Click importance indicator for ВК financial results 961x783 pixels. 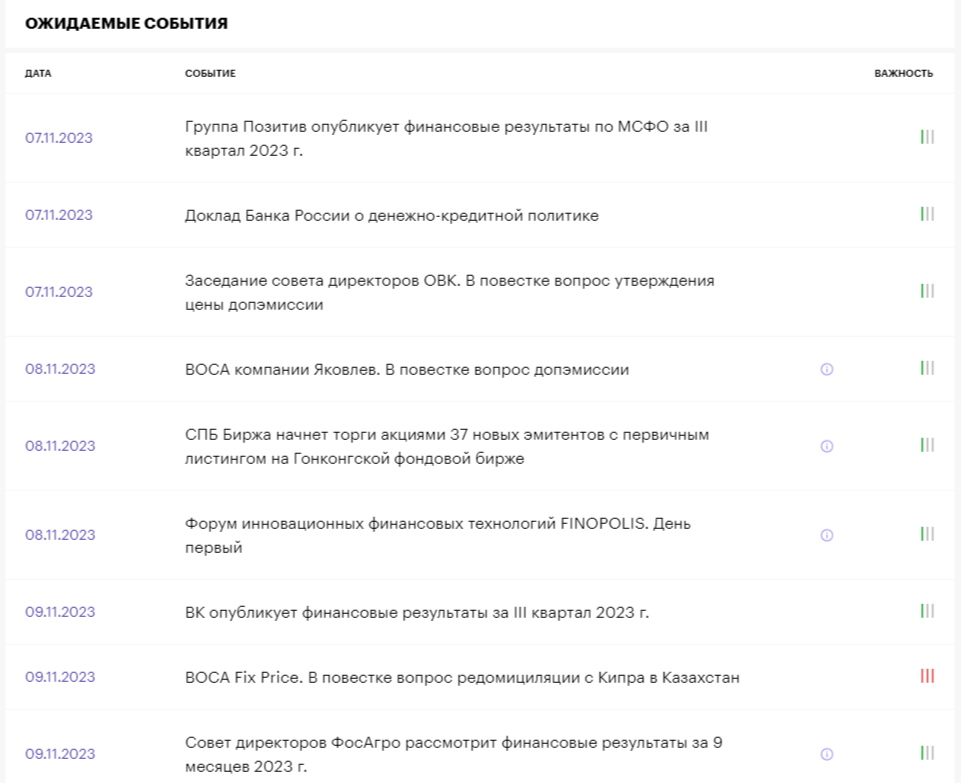927,612
